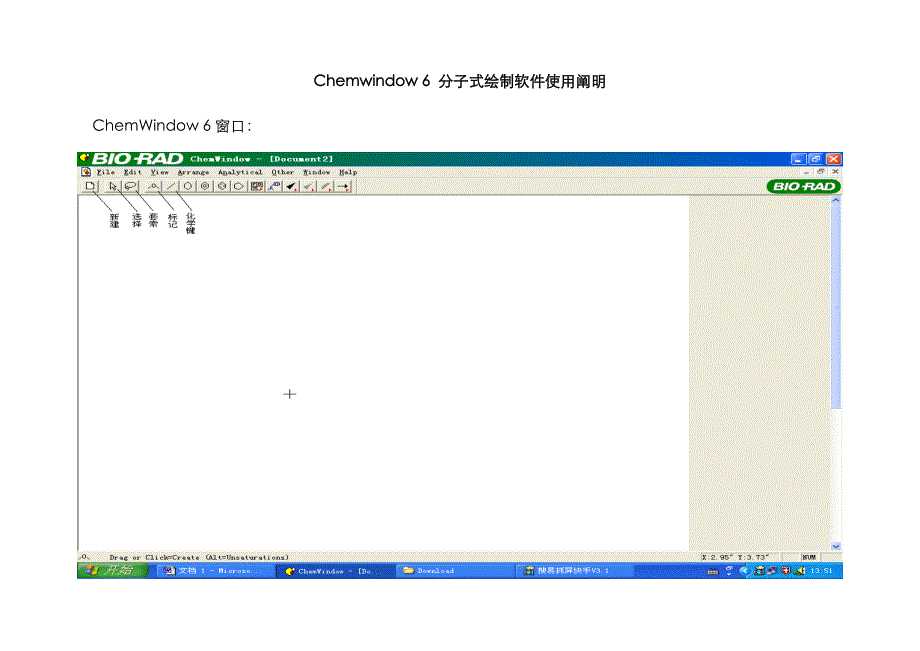Switch to the Microsoft Word taskbar item
920x651 pixels.
click(x=210, y=571)
